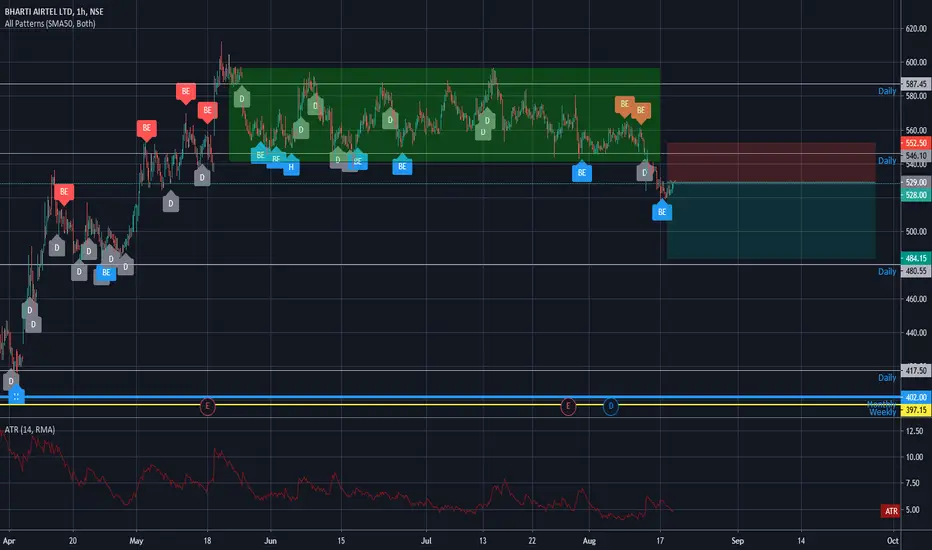
Task: Click the earnings E circle left of Aug
Action: pos(568,407)
